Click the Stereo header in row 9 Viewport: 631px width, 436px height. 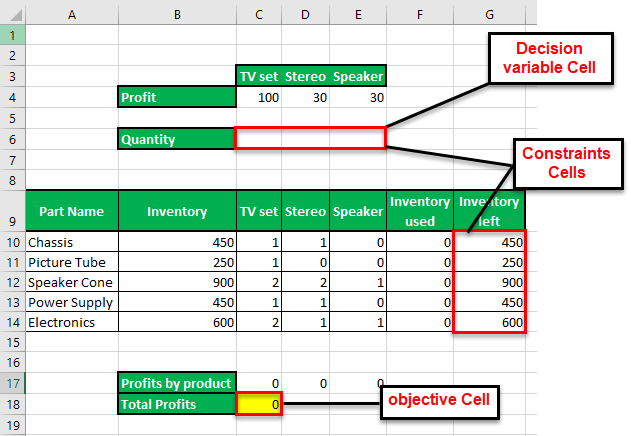point(305,211)
